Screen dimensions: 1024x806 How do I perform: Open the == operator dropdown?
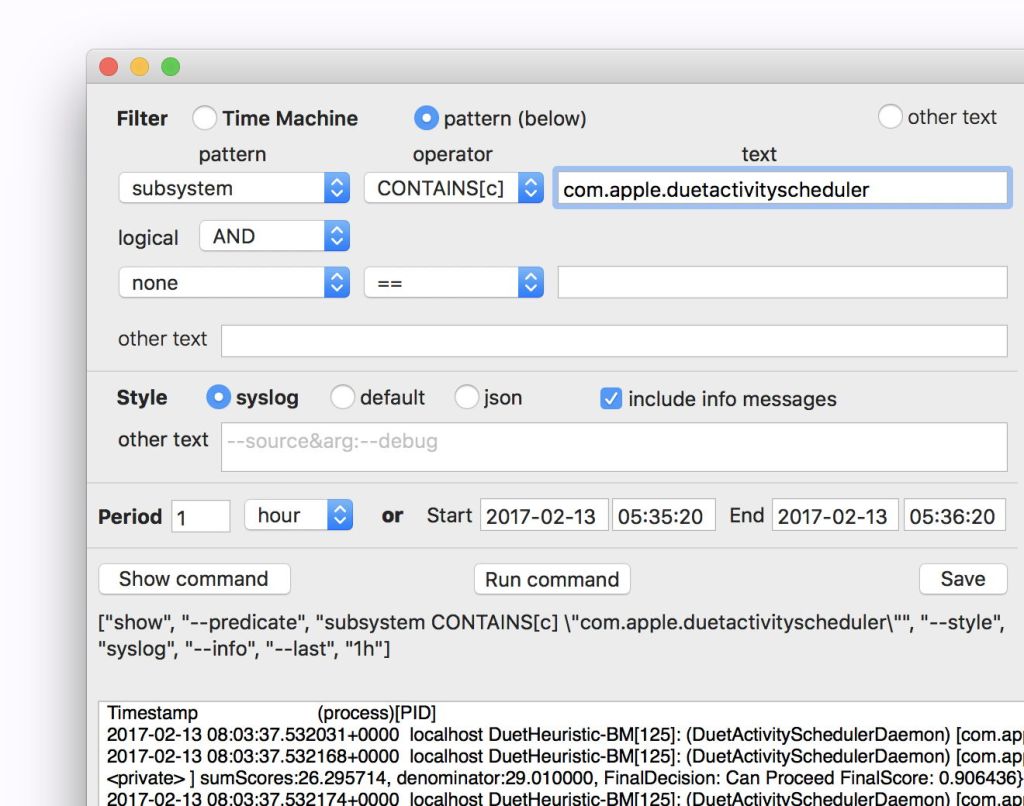click(453, 283)
